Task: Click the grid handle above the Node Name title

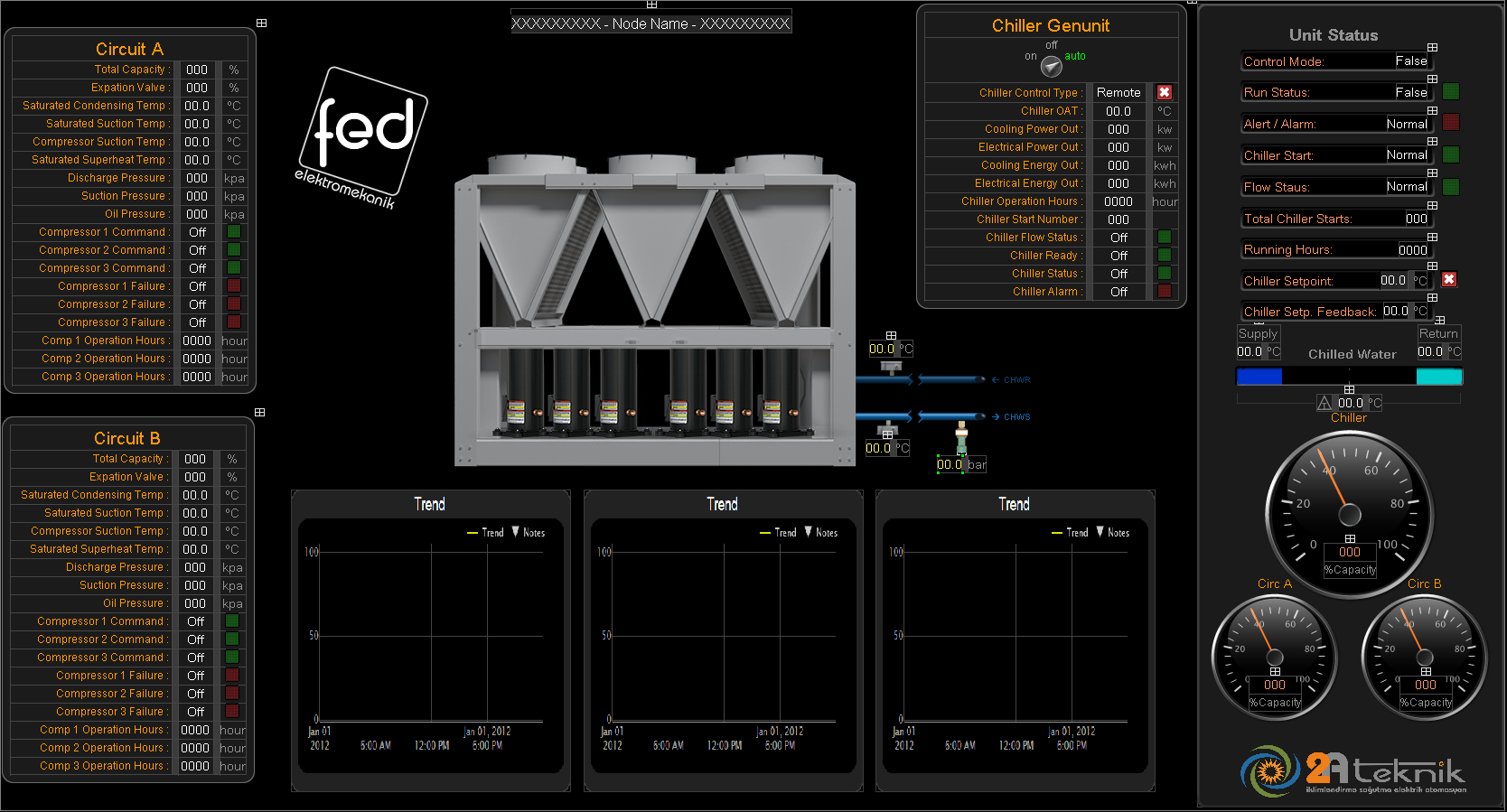Action: pos(651,5)
